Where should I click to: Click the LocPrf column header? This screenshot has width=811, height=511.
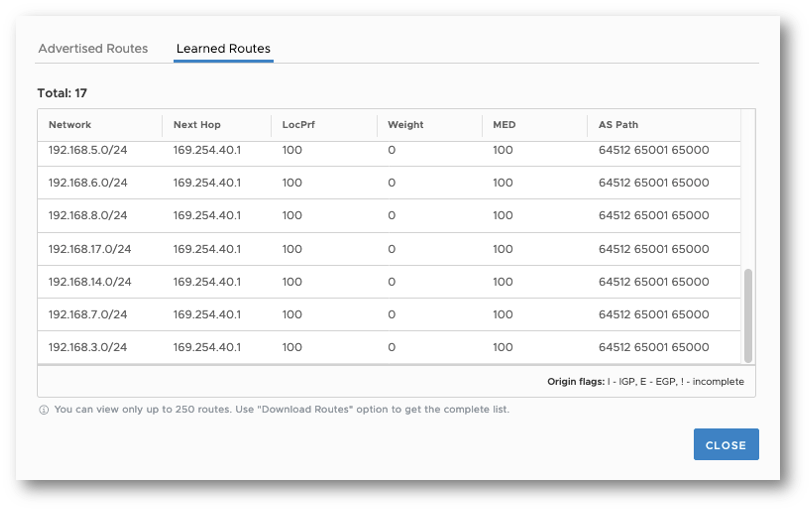(298, 125)
